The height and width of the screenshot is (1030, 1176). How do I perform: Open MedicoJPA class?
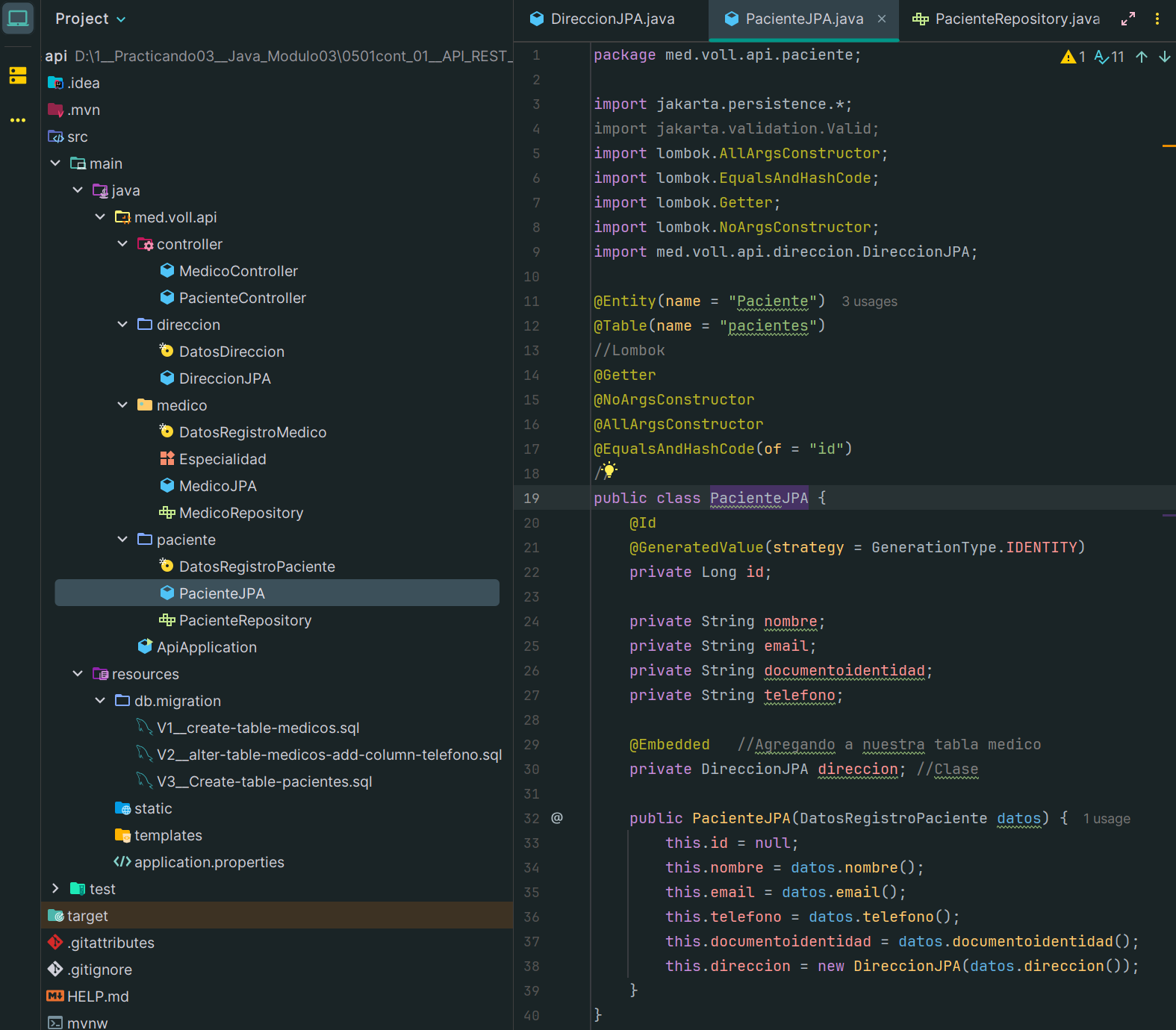[x=208, y=486]
